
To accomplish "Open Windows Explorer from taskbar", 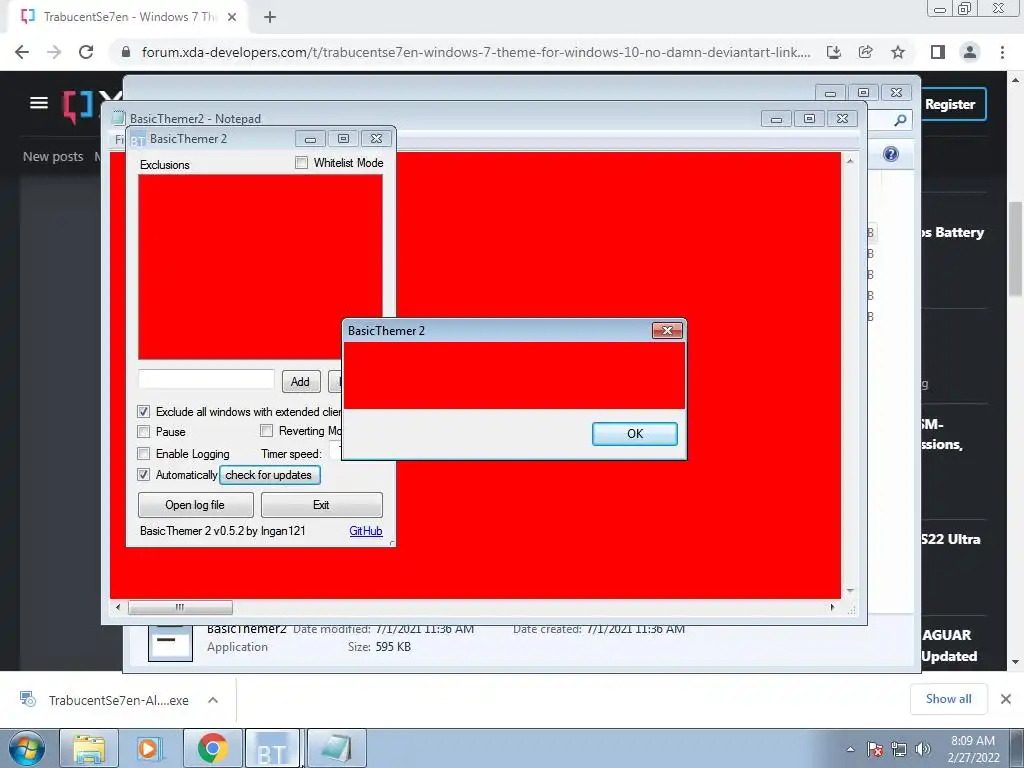I will (89, 748).
